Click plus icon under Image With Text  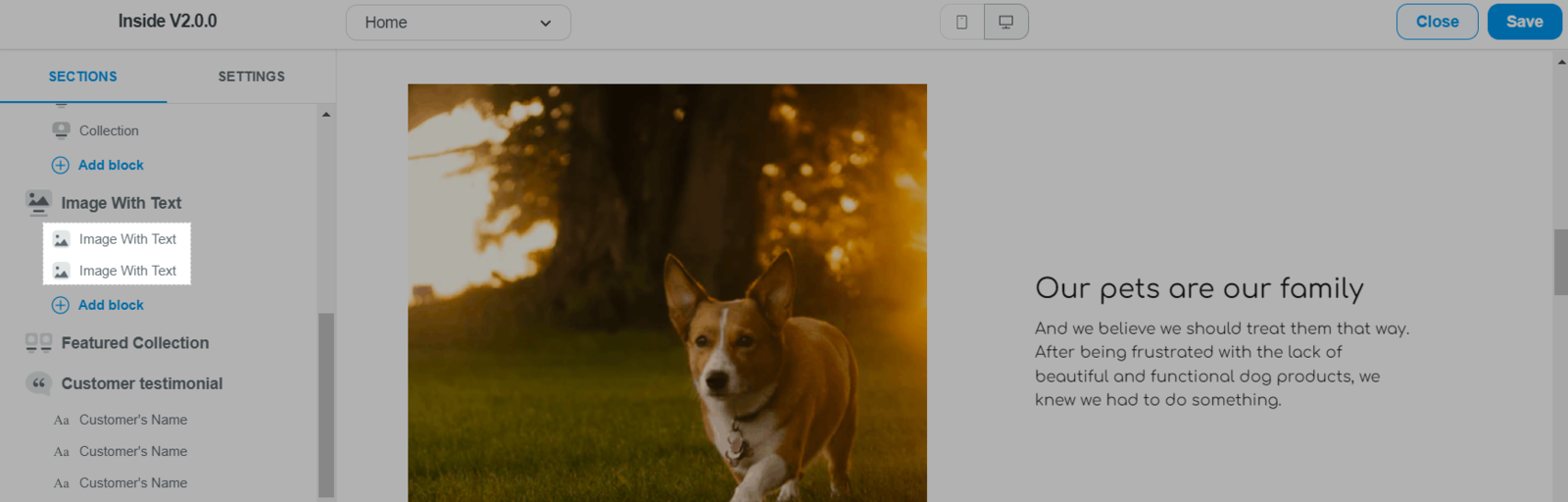coord(61,305)
